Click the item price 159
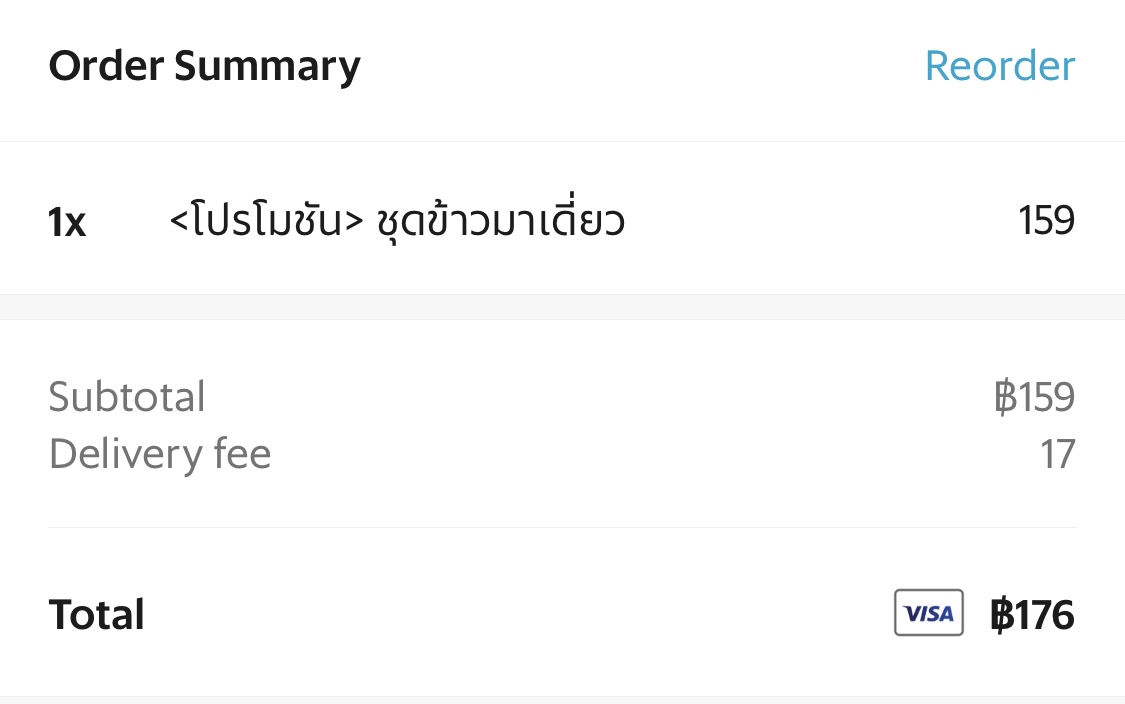This screenshot has width=1125, height=704. pyautogui.click(x=1046, y=220)
